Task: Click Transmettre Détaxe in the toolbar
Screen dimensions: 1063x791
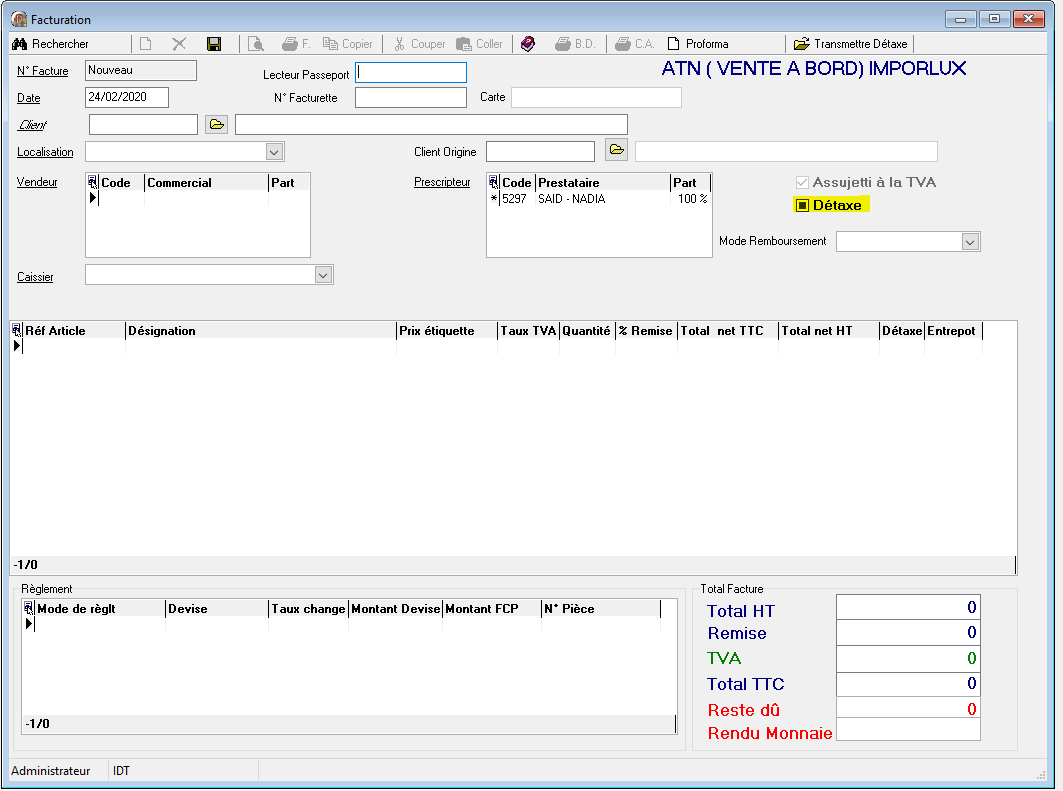Action: click(851, 44)
